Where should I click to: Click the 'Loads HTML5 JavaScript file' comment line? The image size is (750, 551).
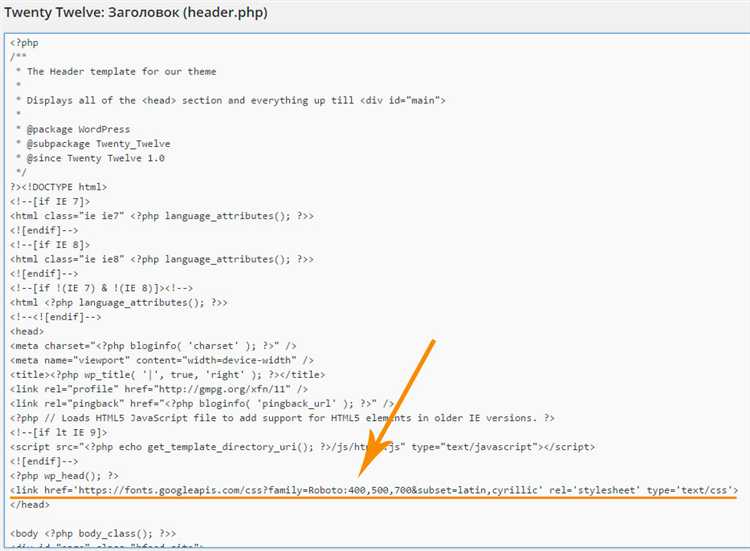(282, 418)
